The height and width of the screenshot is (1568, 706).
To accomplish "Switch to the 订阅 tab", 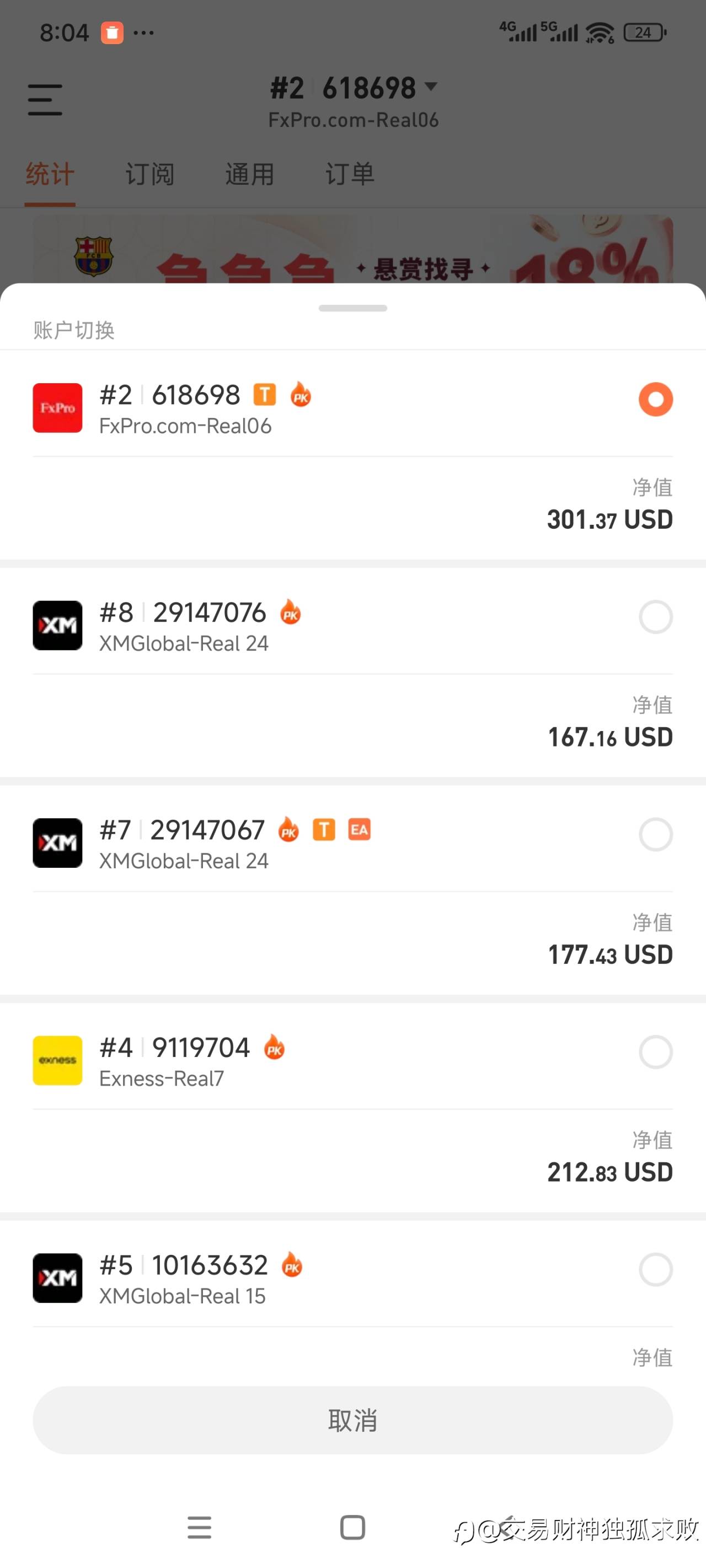I will [x=150, y=175].
